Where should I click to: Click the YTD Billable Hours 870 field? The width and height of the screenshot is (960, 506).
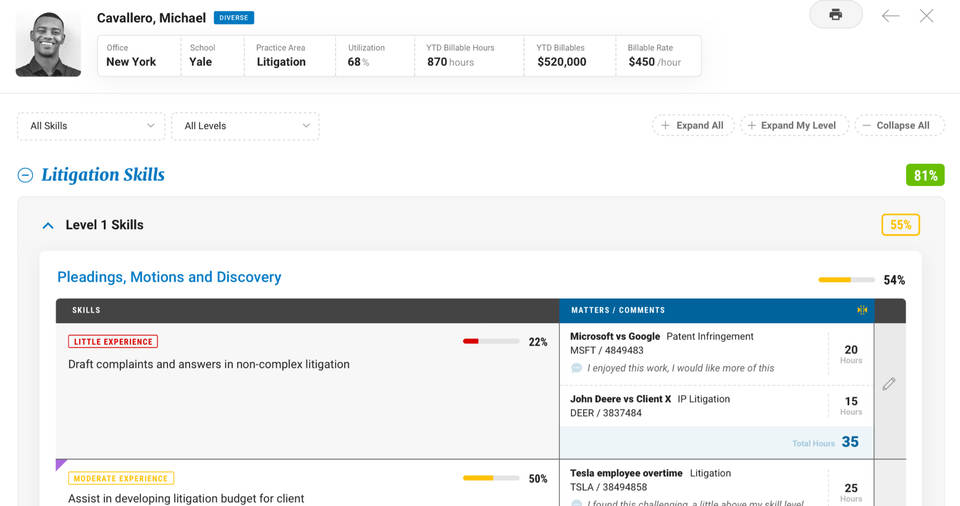tap(469, 56)
